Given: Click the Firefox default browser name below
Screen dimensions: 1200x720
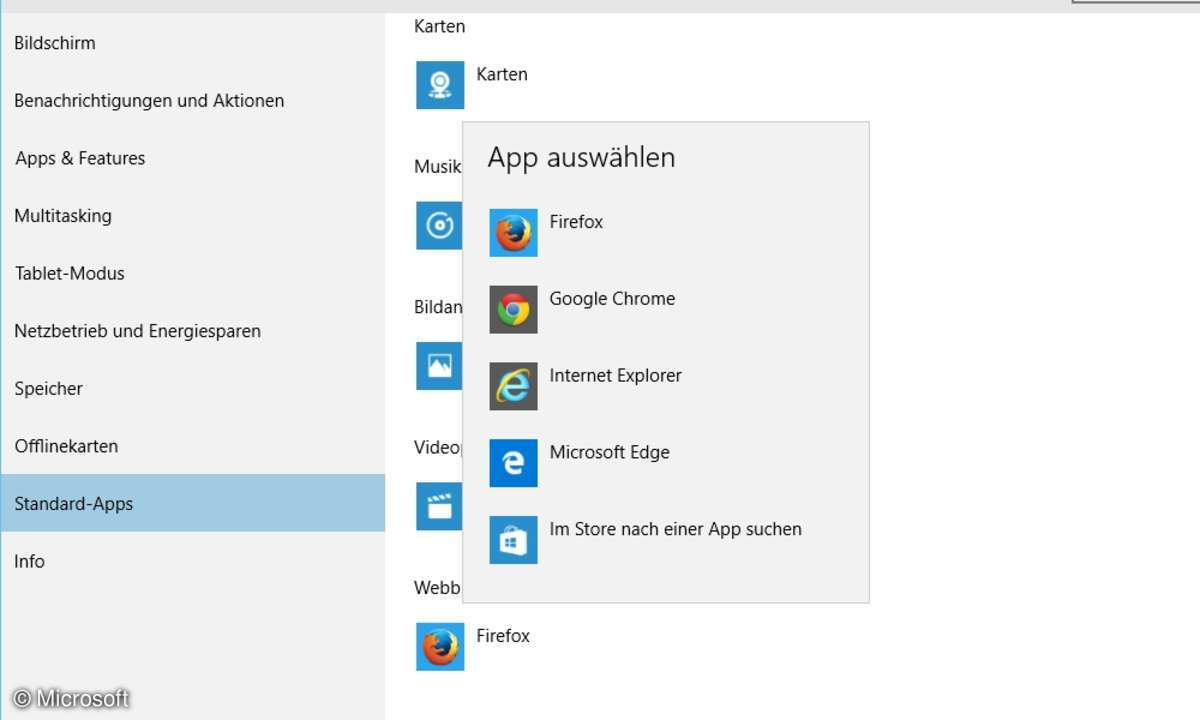Looking at the screenshot, I should pyautogui.click(x=503, y=636).
